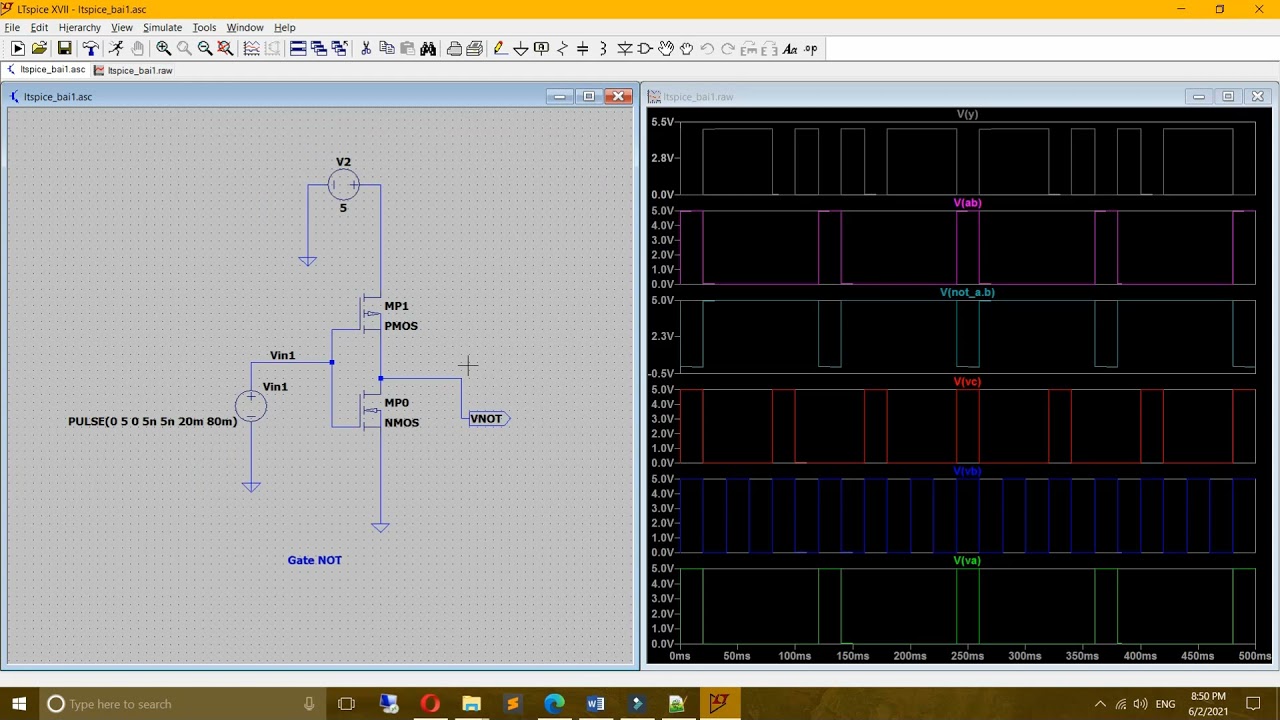Viewport: 1280px width, 720px height.
Task: Open the taskbar File Explorer icon
Action: [x=471, y=704]
